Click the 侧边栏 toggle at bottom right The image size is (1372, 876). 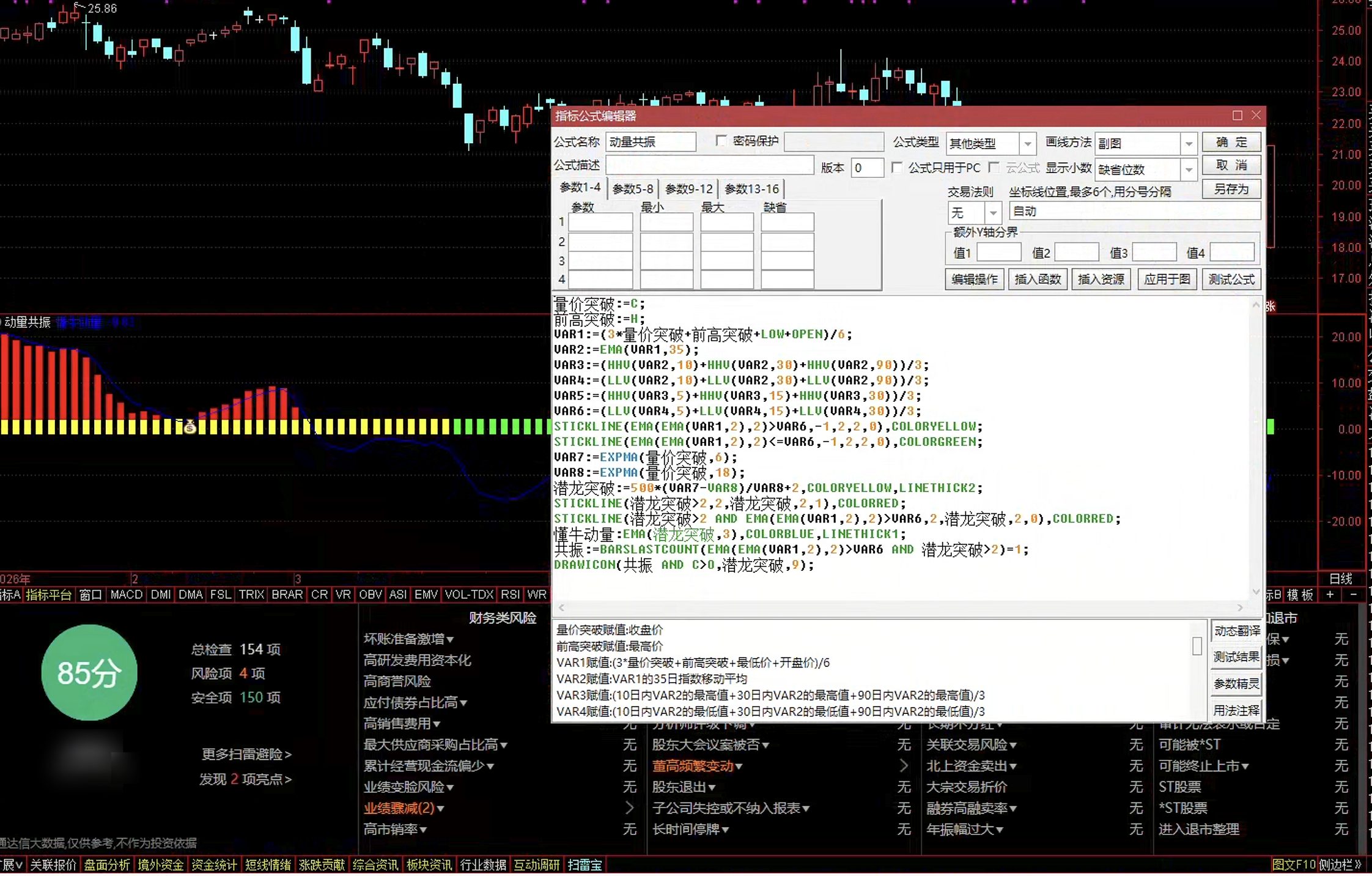coord(1340,864)
